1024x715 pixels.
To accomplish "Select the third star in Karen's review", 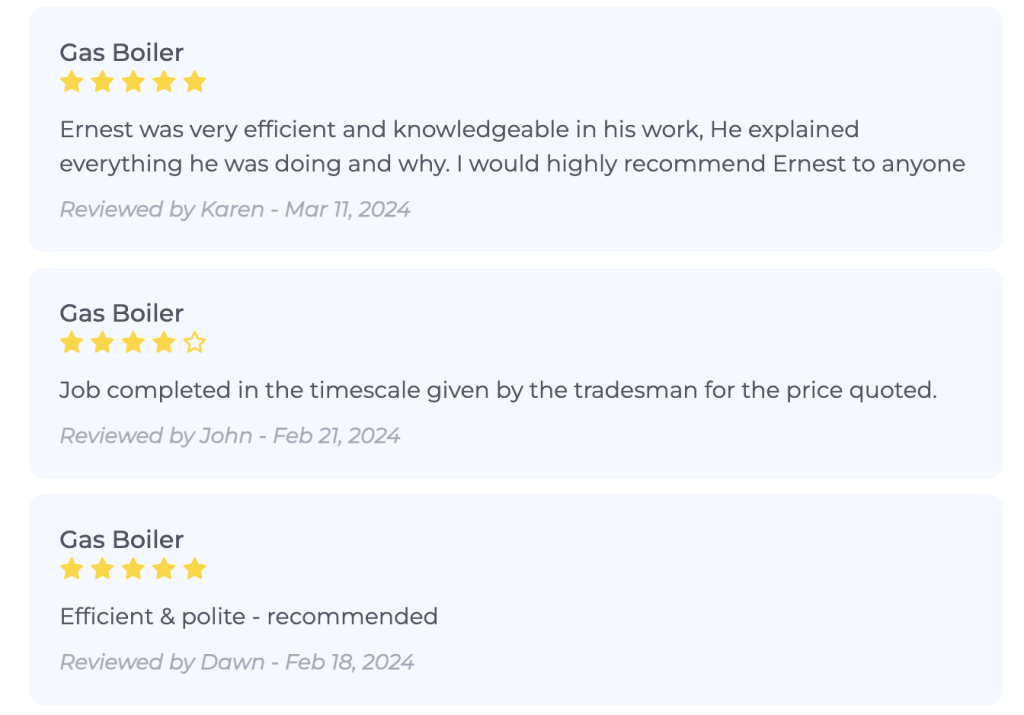I will coord(133,82).
